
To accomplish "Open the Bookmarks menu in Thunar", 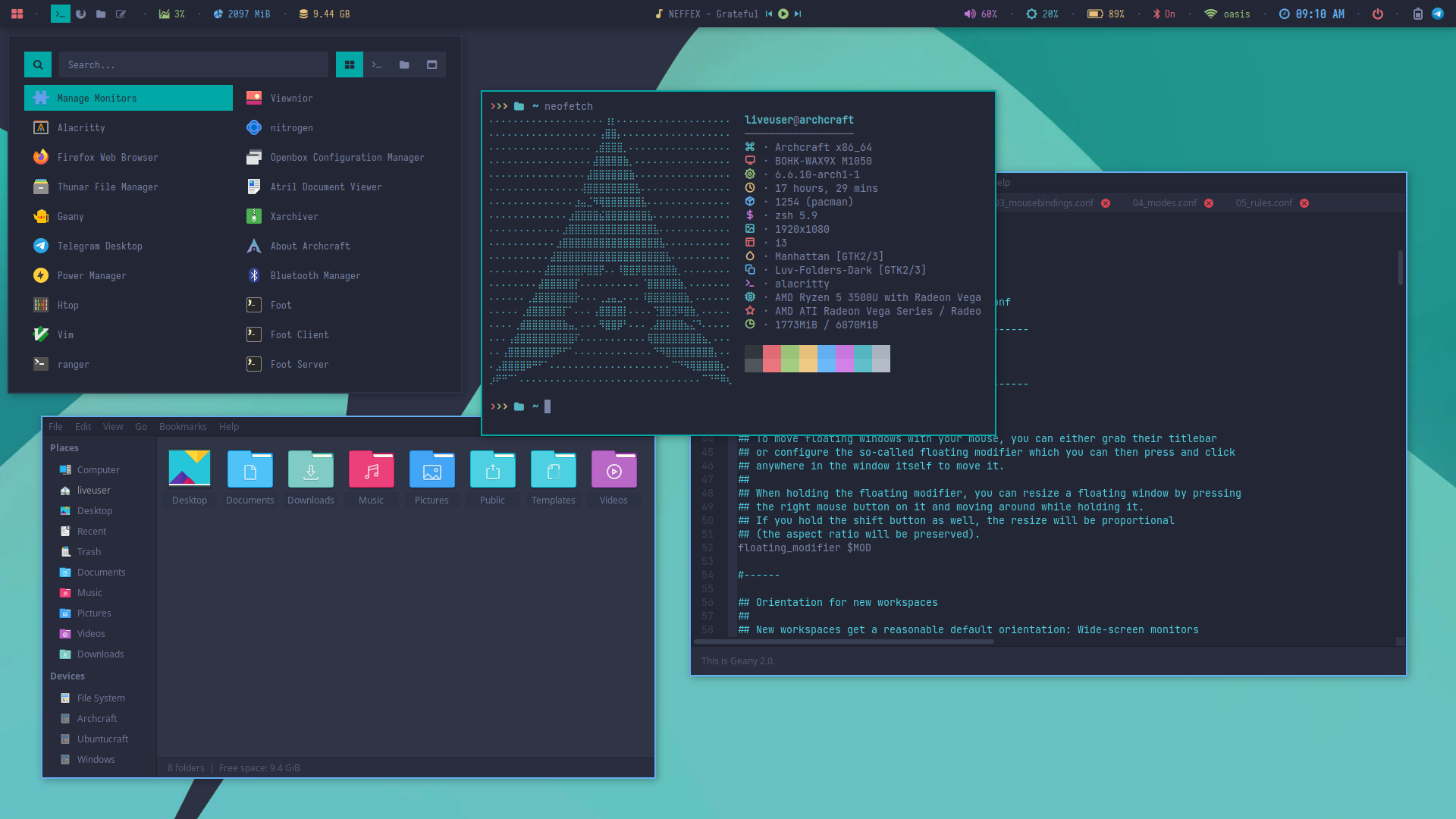I will pos(183,426).
